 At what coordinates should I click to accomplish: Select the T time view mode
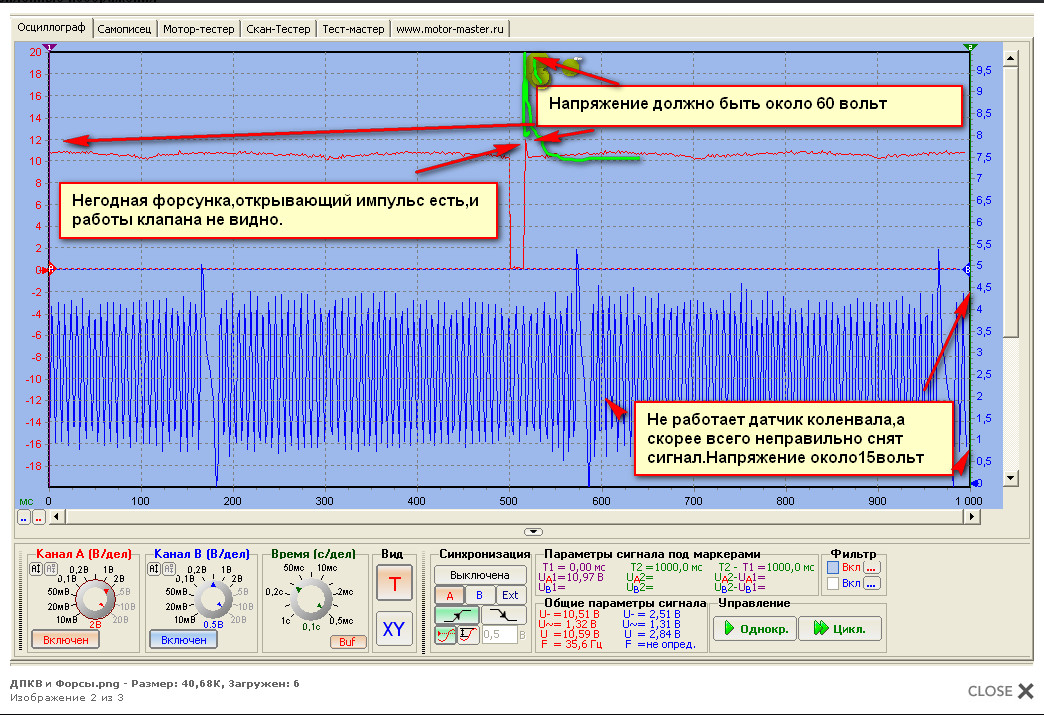(x=394, y=584)
